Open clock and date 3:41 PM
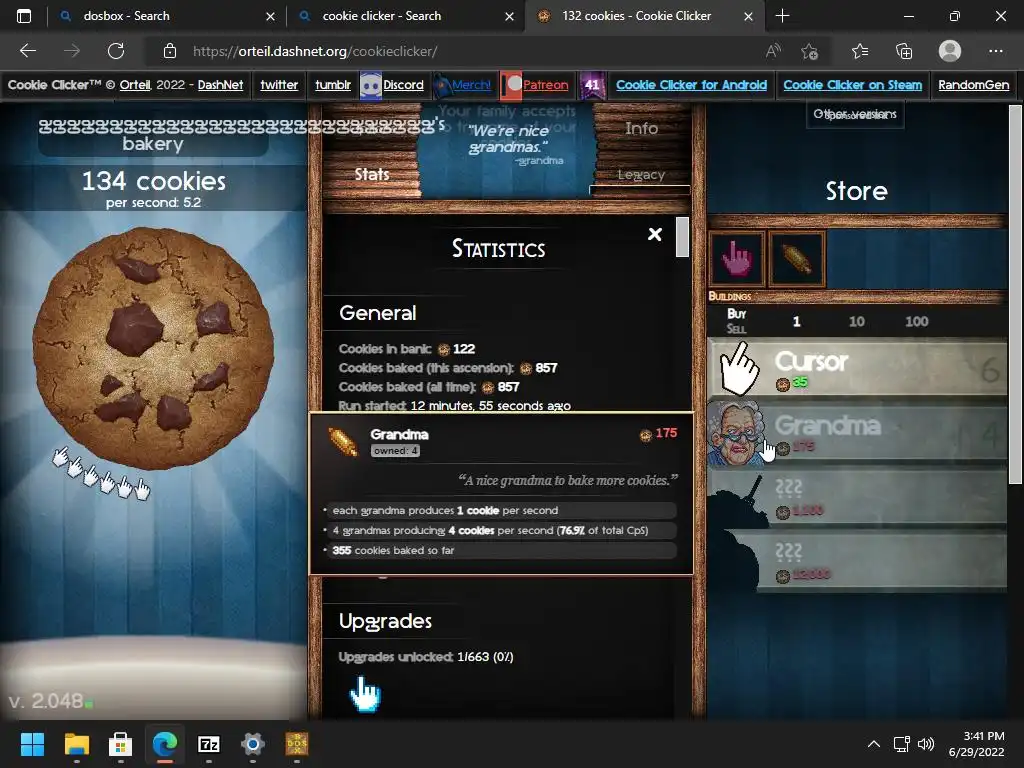 [x=976, y=744]
